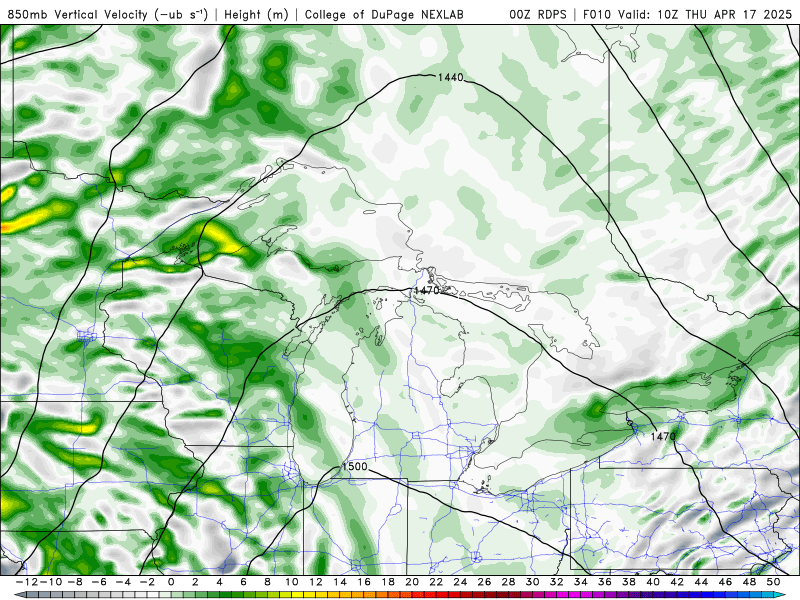800x600 pixels.
Task: Select the '0' value on the color scale
Action: [x=171, y=582]
